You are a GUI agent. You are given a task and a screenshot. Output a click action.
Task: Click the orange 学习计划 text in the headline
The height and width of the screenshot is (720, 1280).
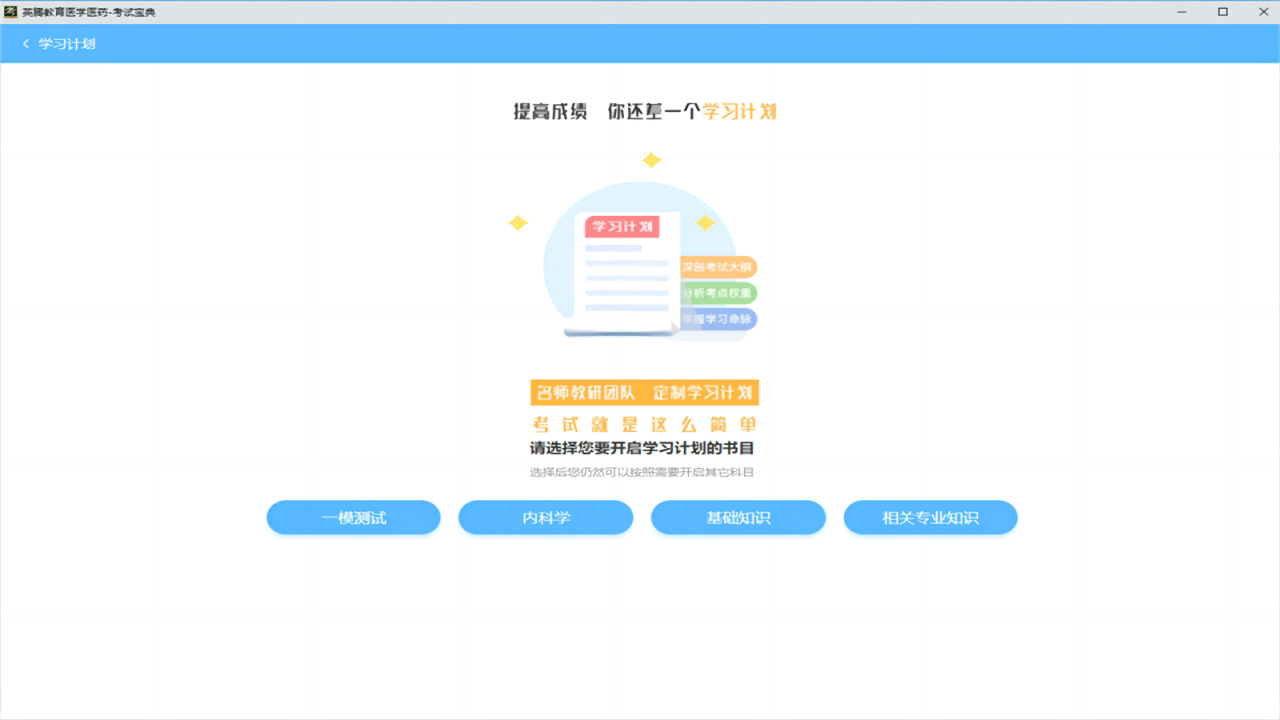coord(742,111)
